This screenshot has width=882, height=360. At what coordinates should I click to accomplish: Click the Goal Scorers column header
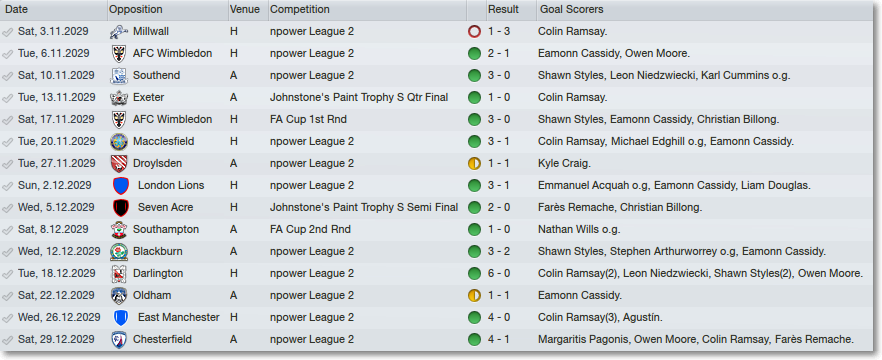pyautogui.click(x=705, y=10)
